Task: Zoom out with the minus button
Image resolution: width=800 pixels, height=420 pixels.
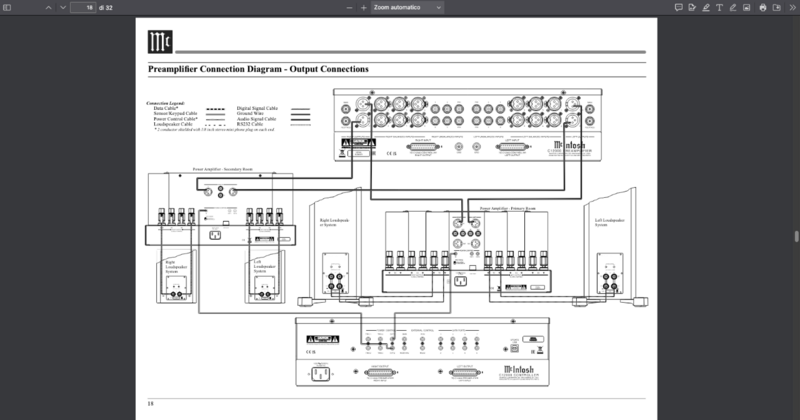Action: coord(349,8)
